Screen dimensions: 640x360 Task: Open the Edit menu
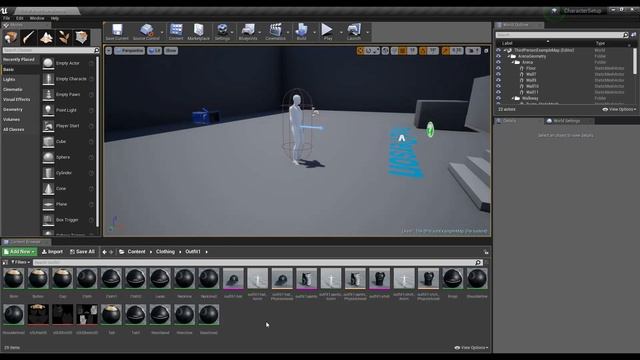[20, 18]
